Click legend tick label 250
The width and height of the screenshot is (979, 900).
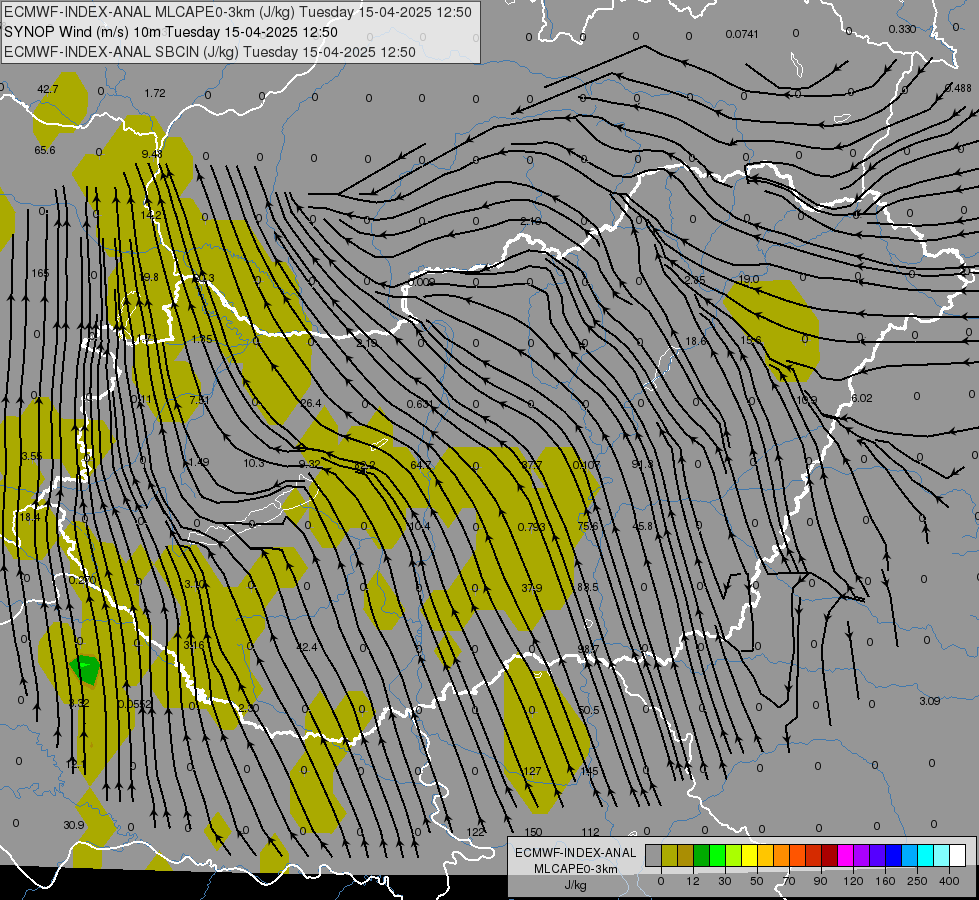(x=917, y=881)
